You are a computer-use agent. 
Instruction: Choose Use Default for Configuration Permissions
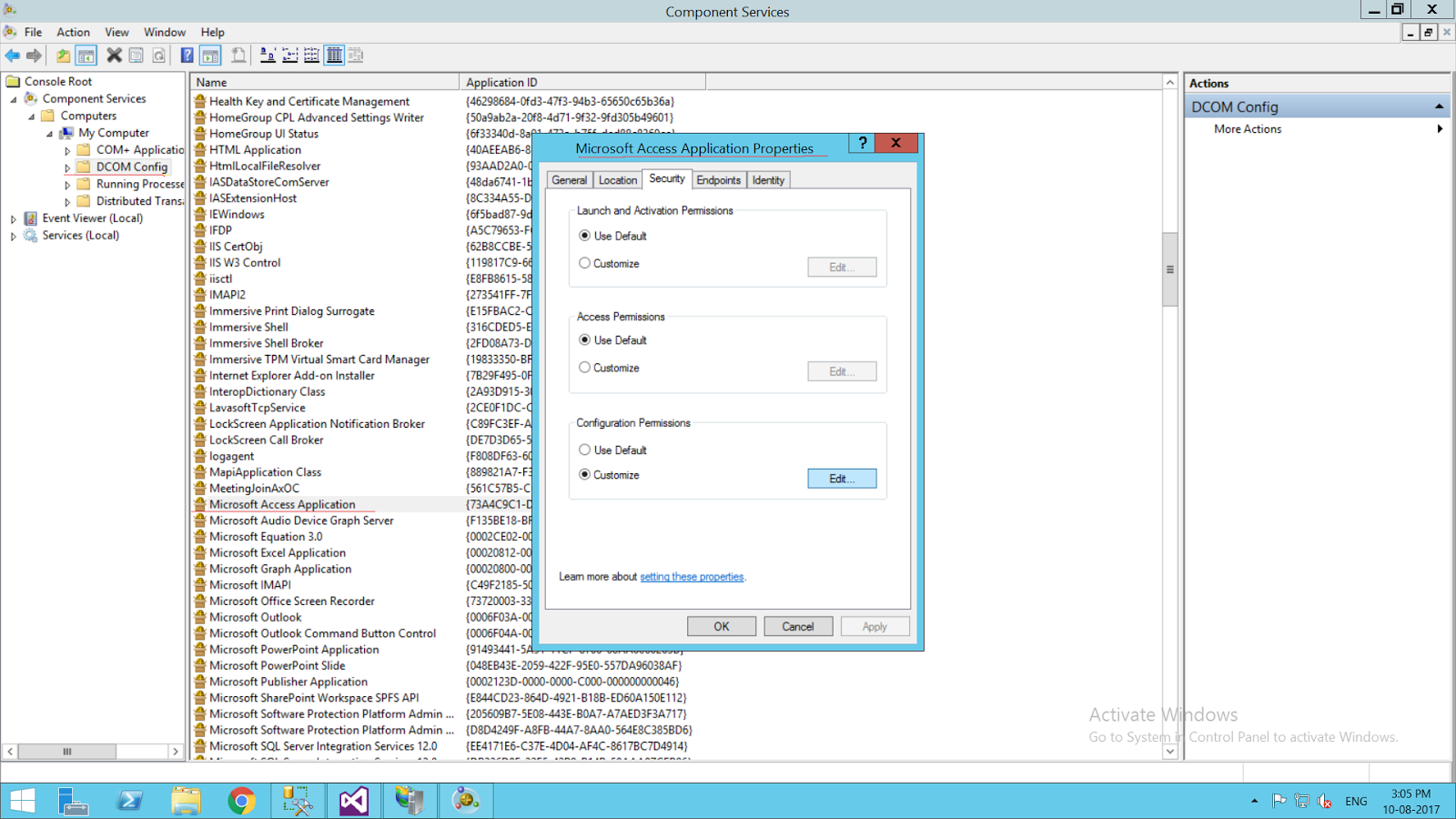(x=585, y=450)
